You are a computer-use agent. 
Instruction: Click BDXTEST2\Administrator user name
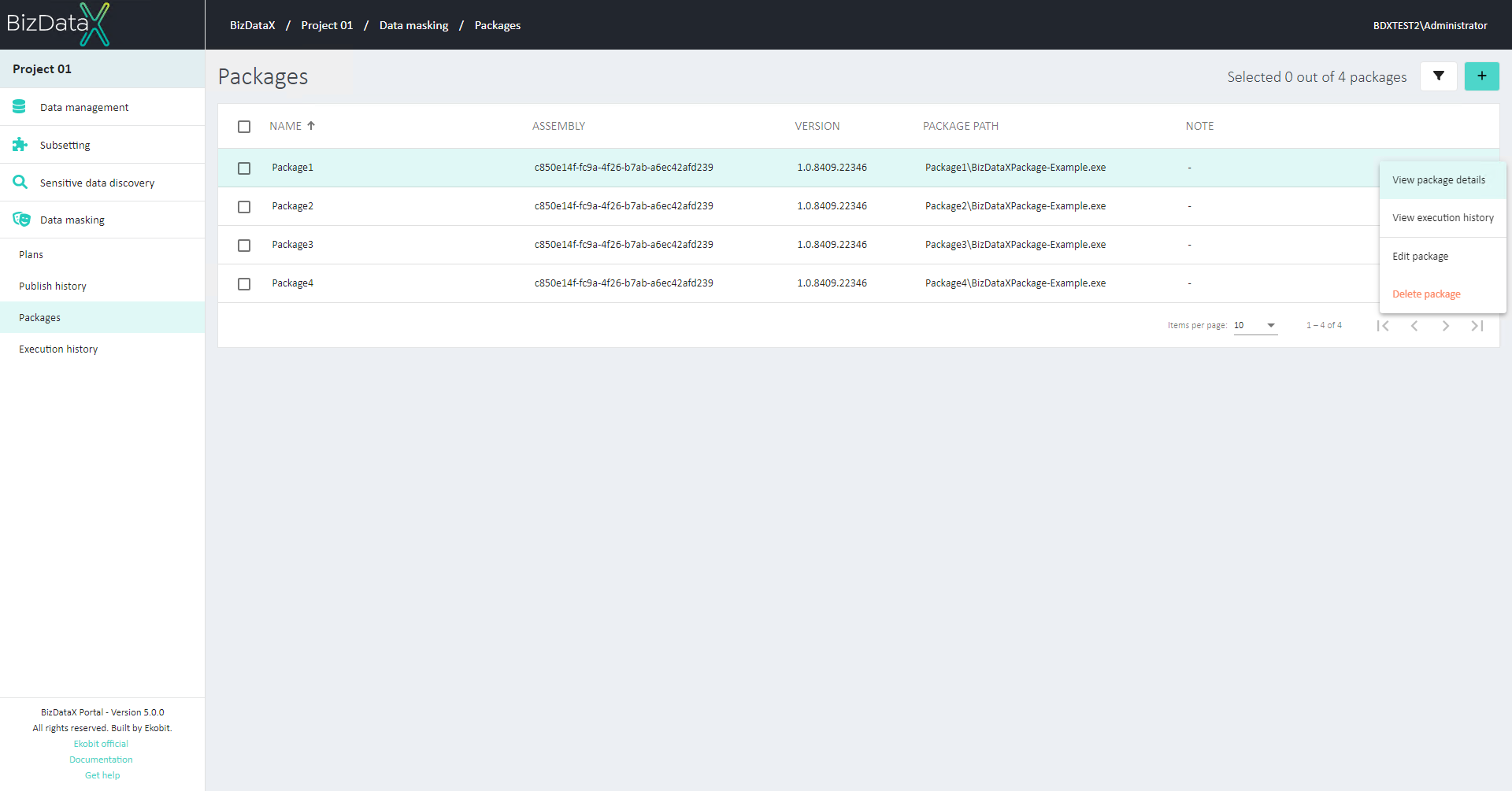(x=1430, y=25)
